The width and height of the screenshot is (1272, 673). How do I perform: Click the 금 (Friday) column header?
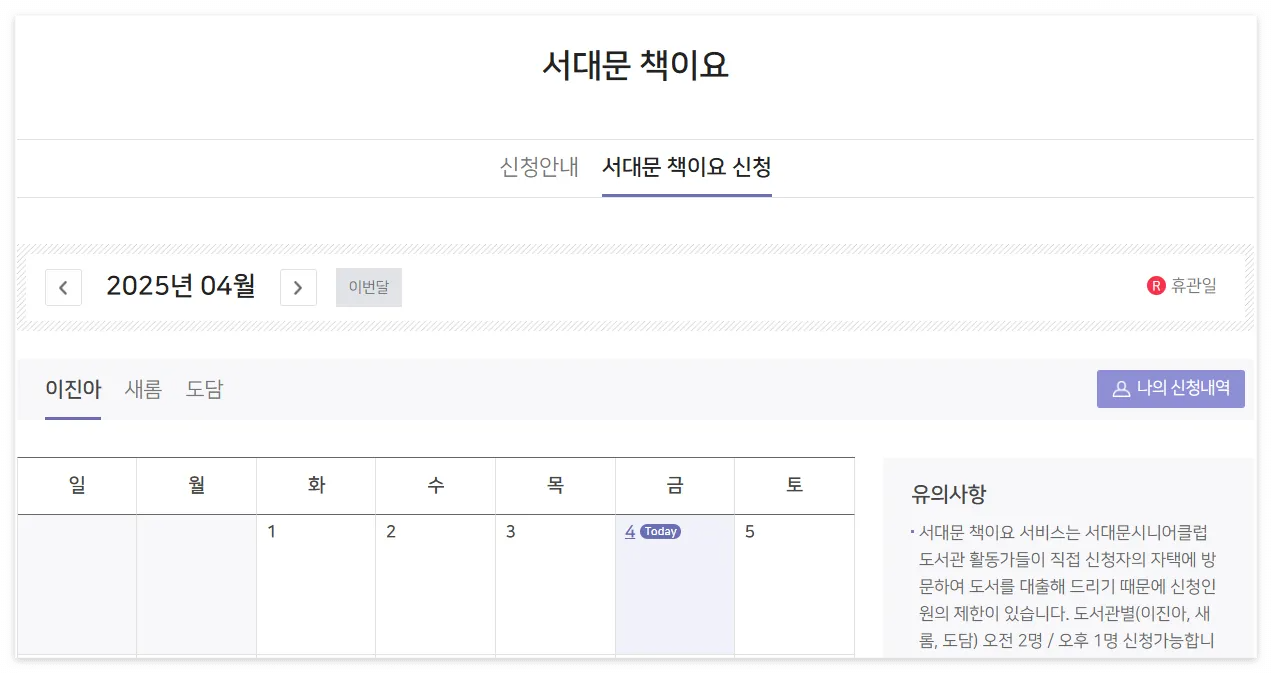pos(675,485)
